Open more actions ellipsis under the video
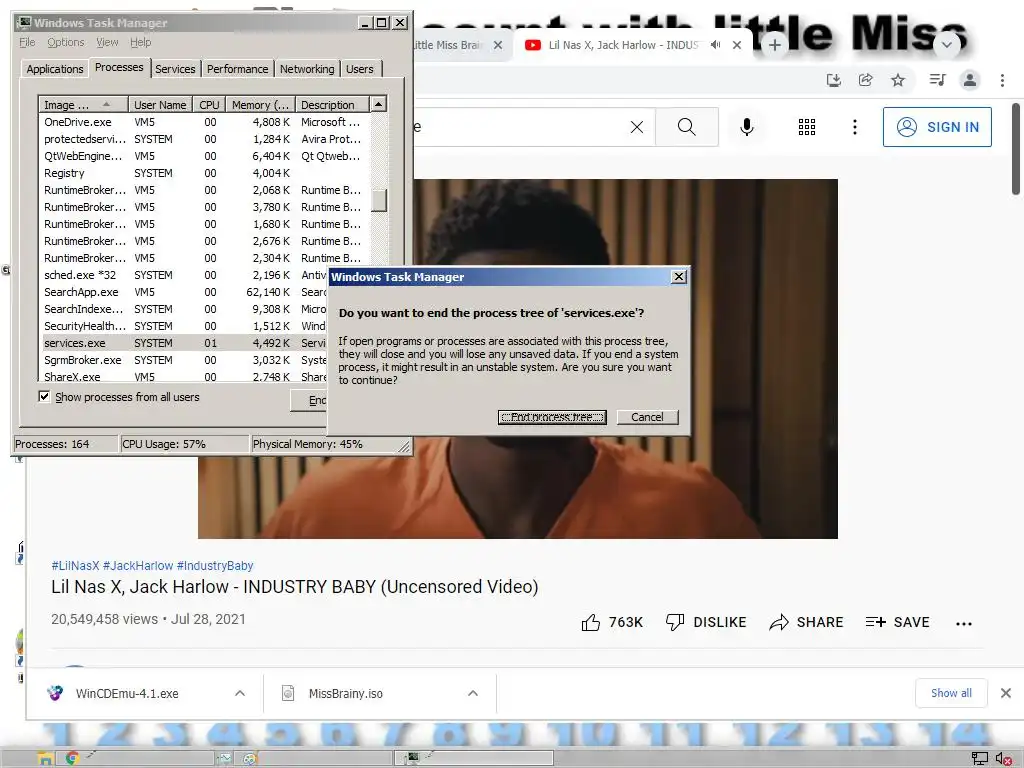The width and height of the screenshot is (1024, 768). 964,624
